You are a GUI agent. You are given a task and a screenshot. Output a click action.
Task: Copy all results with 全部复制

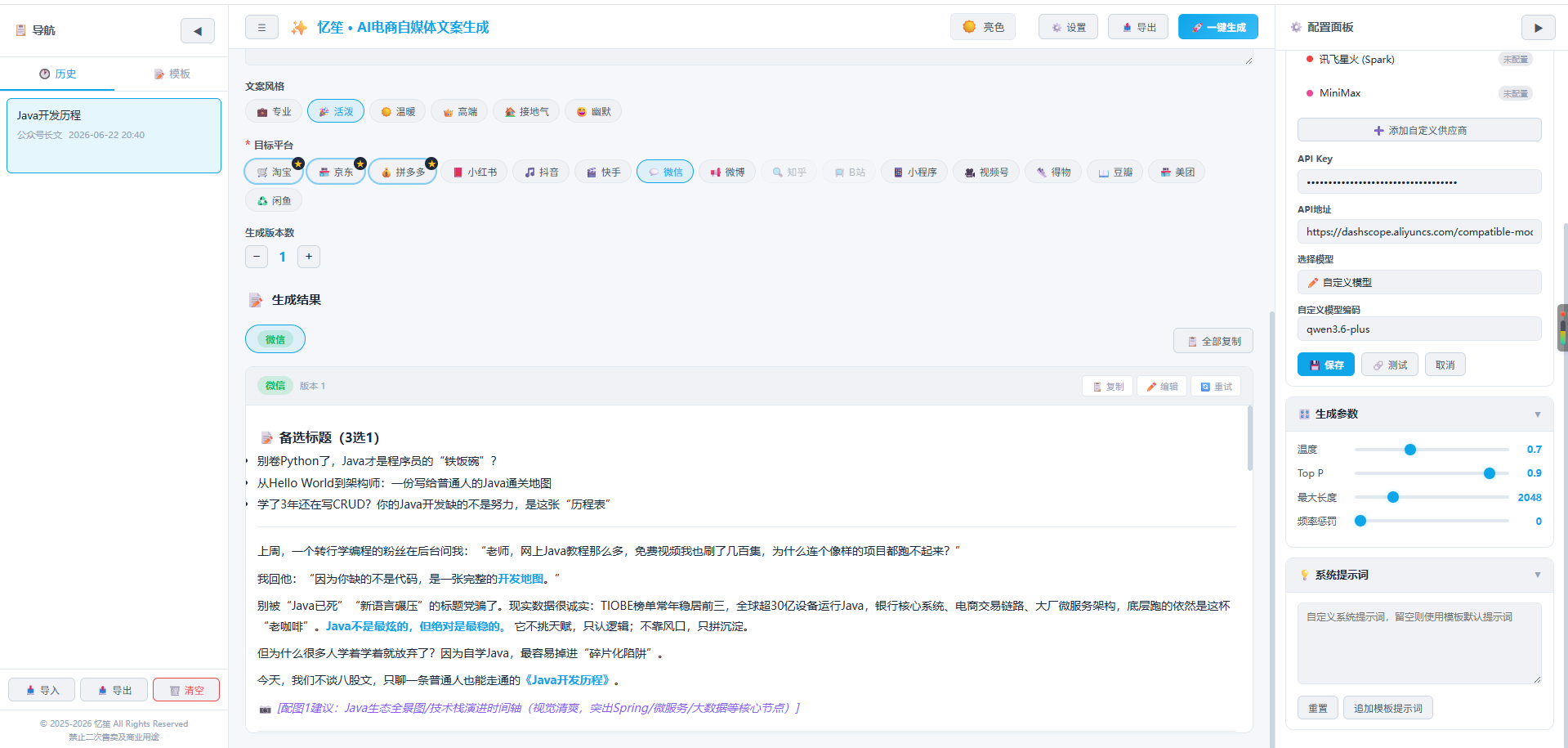pos(1213,341)
